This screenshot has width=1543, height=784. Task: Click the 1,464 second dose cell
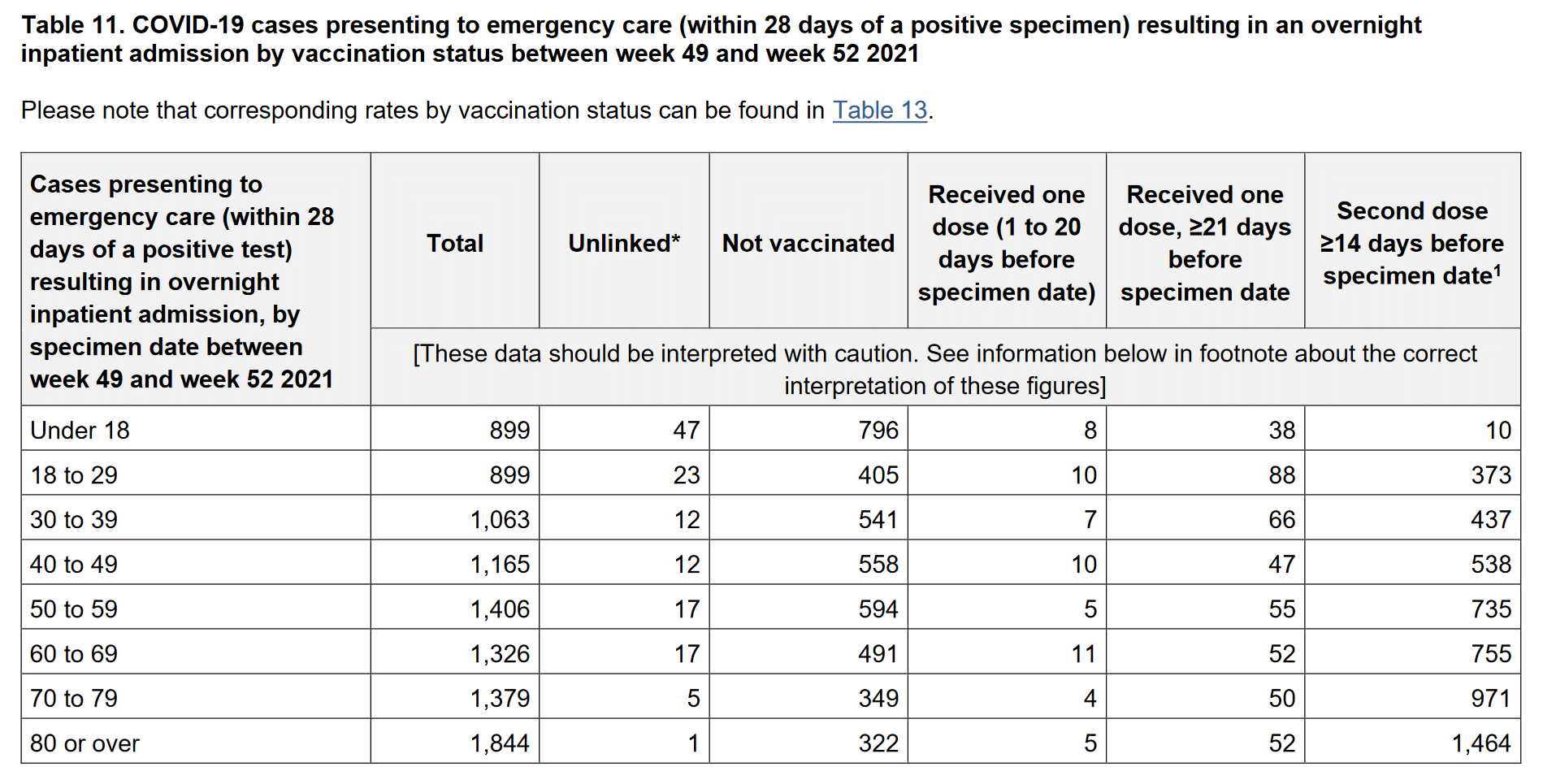pyautogui.click(x=1480, y=743)
